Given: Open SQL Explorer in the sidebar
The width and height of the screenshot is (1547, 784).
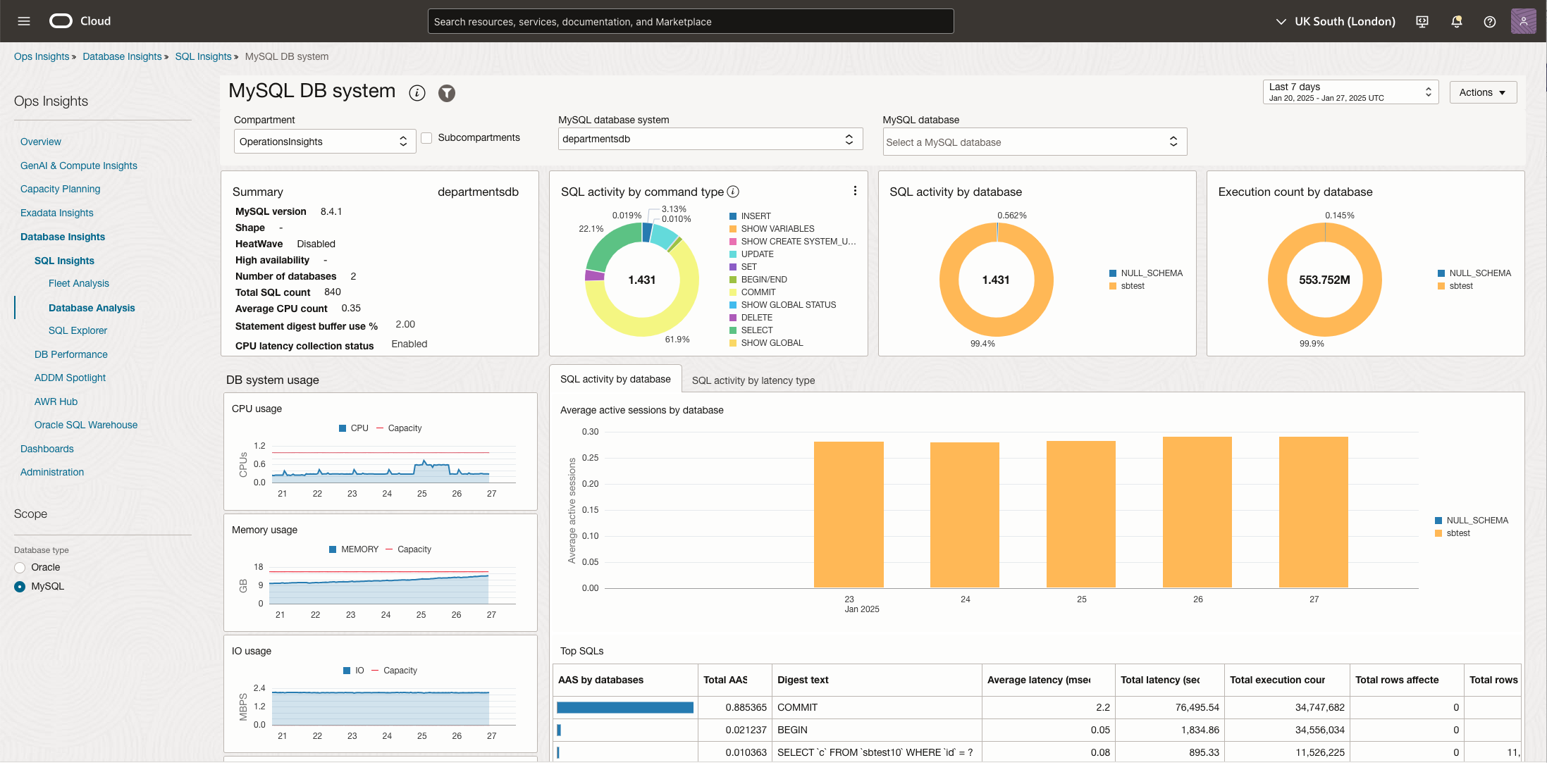Looking at the screenshot, I should point(78,330).
